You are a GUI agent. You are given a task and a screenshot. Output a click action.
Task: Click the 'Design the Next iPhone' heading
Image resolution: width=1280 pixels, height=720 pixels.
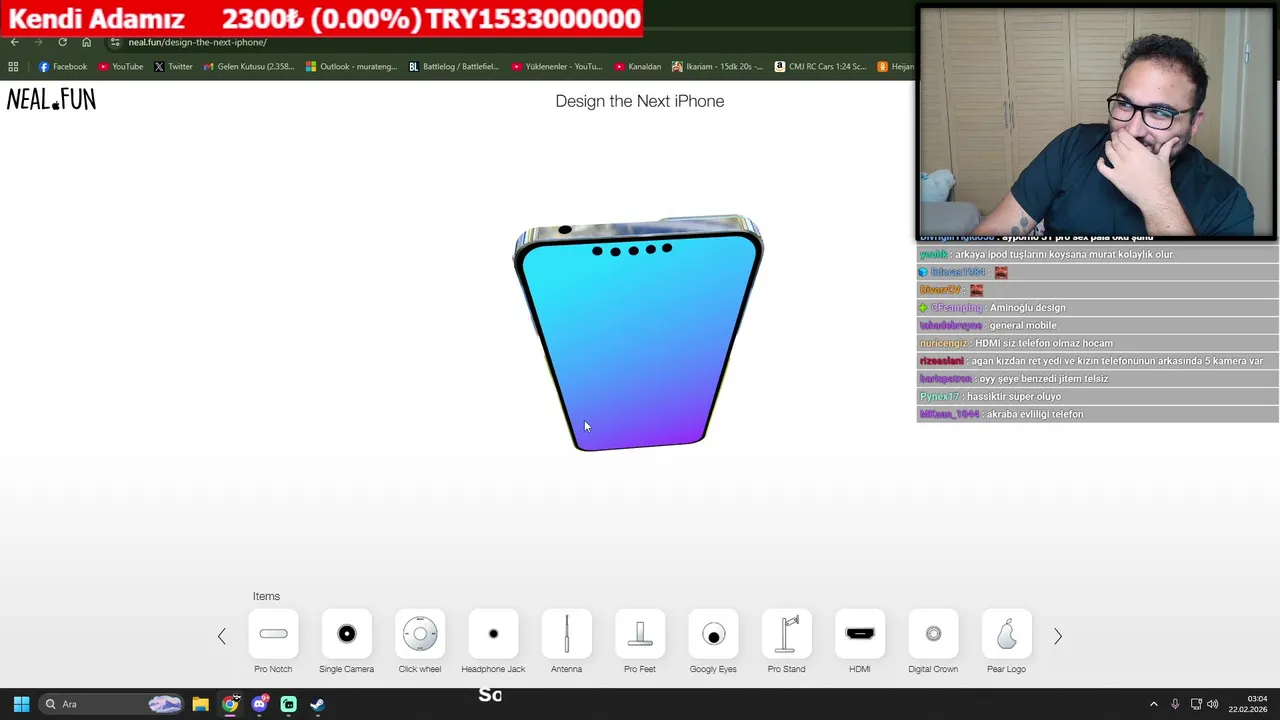click(640, 101)
